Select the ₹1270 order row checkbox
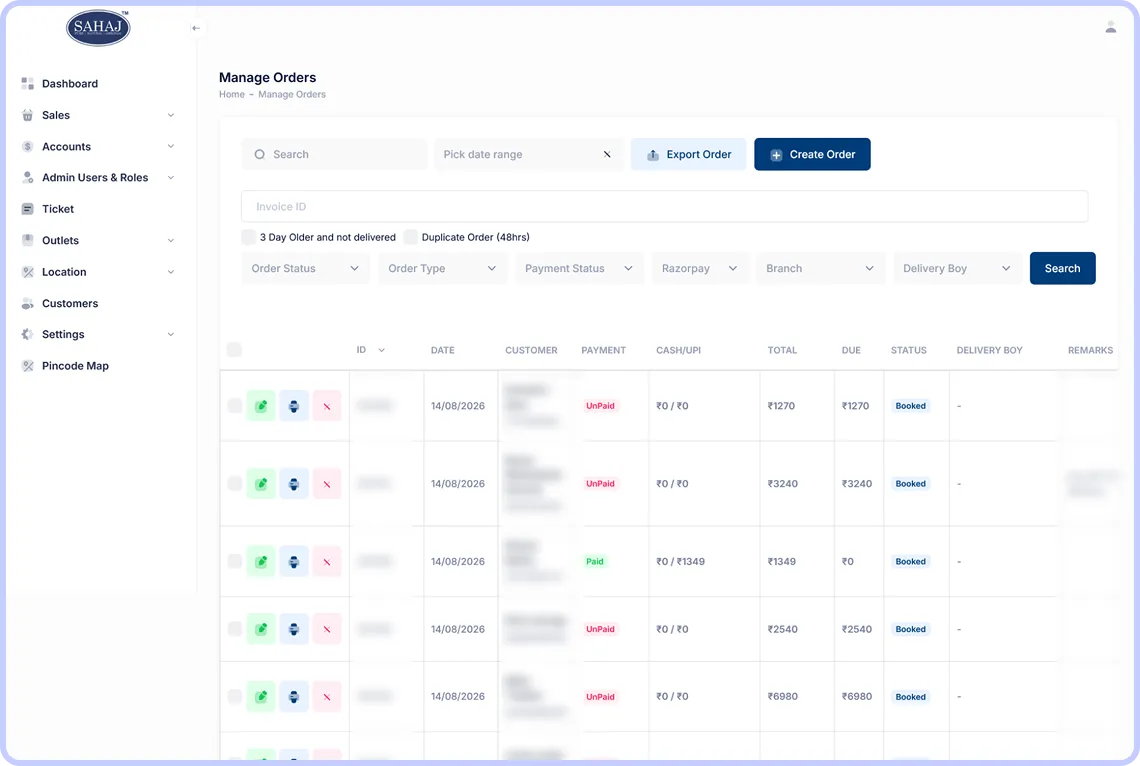This screenshot has width=1140, height=766. [x=234, y=406]
